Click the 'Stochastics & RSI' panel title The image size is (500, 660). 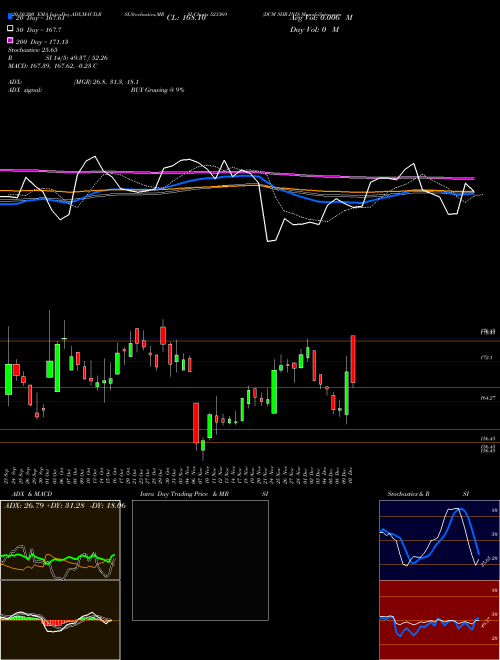coord(428,494)
